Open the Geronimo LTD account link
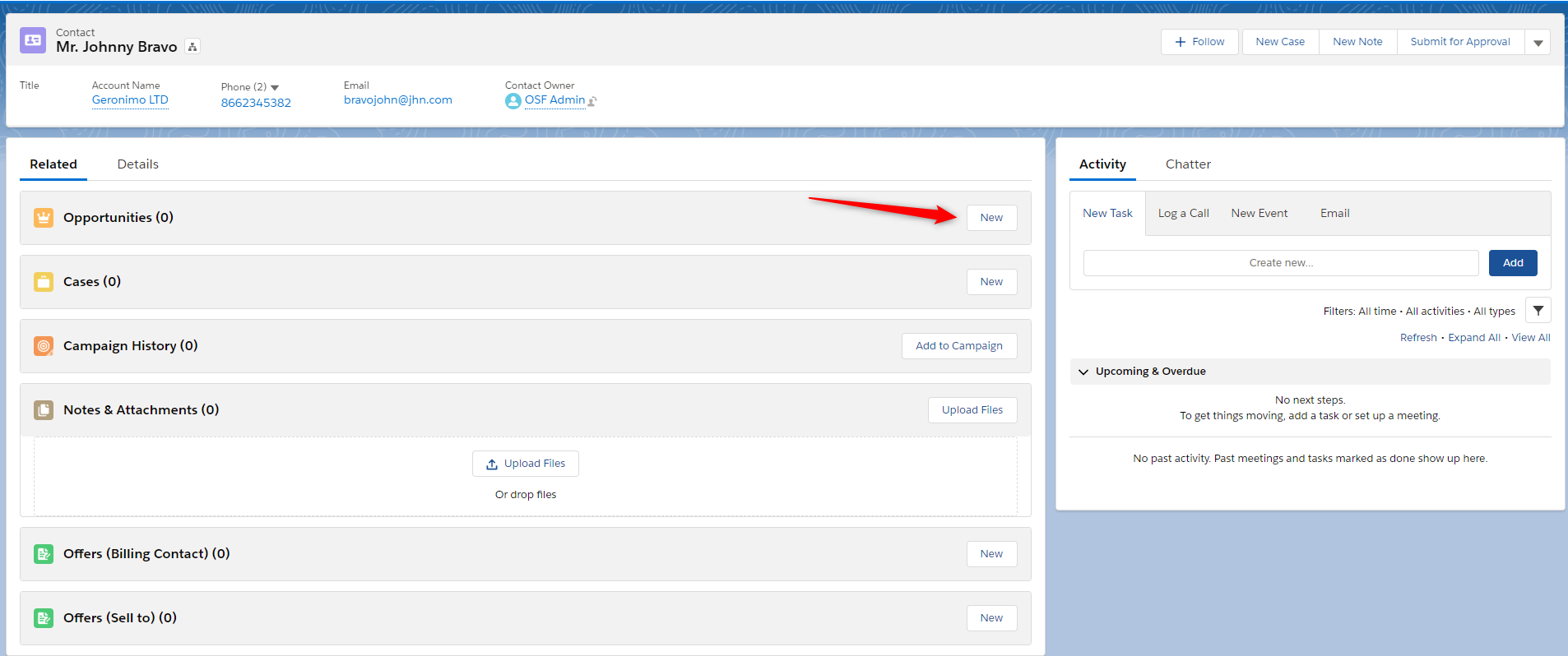 (x=130, y=100)
